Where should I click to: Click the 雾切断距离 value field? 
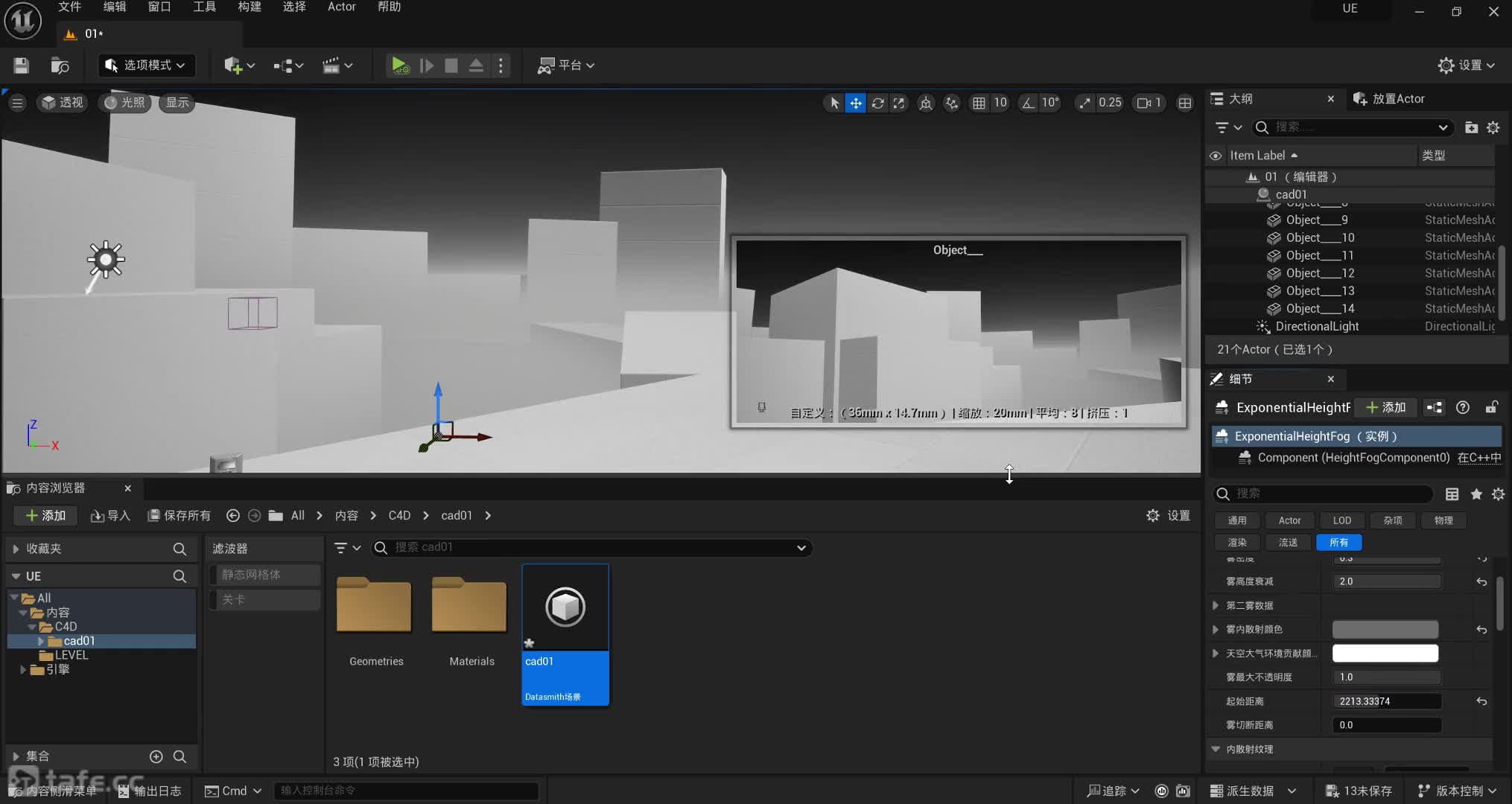(x=1386, y=725)
